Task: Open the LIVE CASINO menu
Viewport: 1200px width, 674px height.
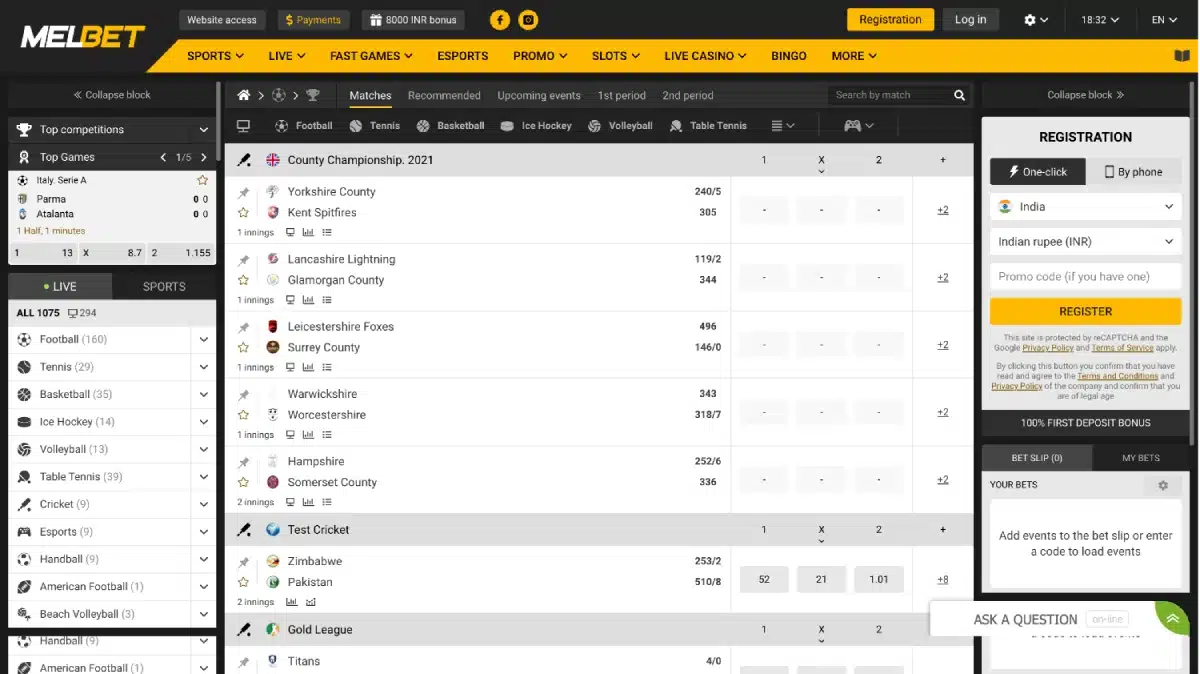Action: click(705, 56)
